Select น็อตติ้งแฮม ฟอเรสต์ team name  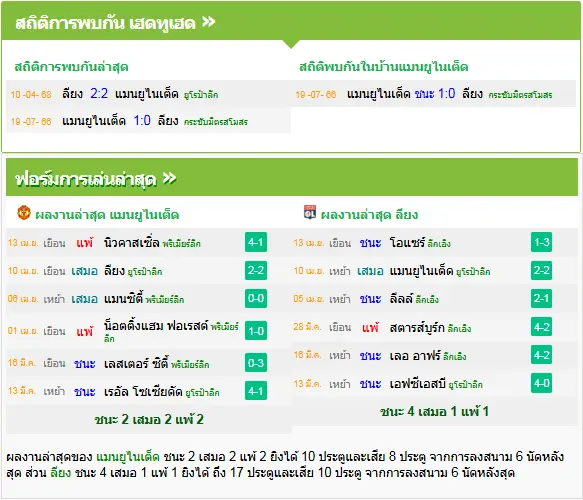pos(156,326)
